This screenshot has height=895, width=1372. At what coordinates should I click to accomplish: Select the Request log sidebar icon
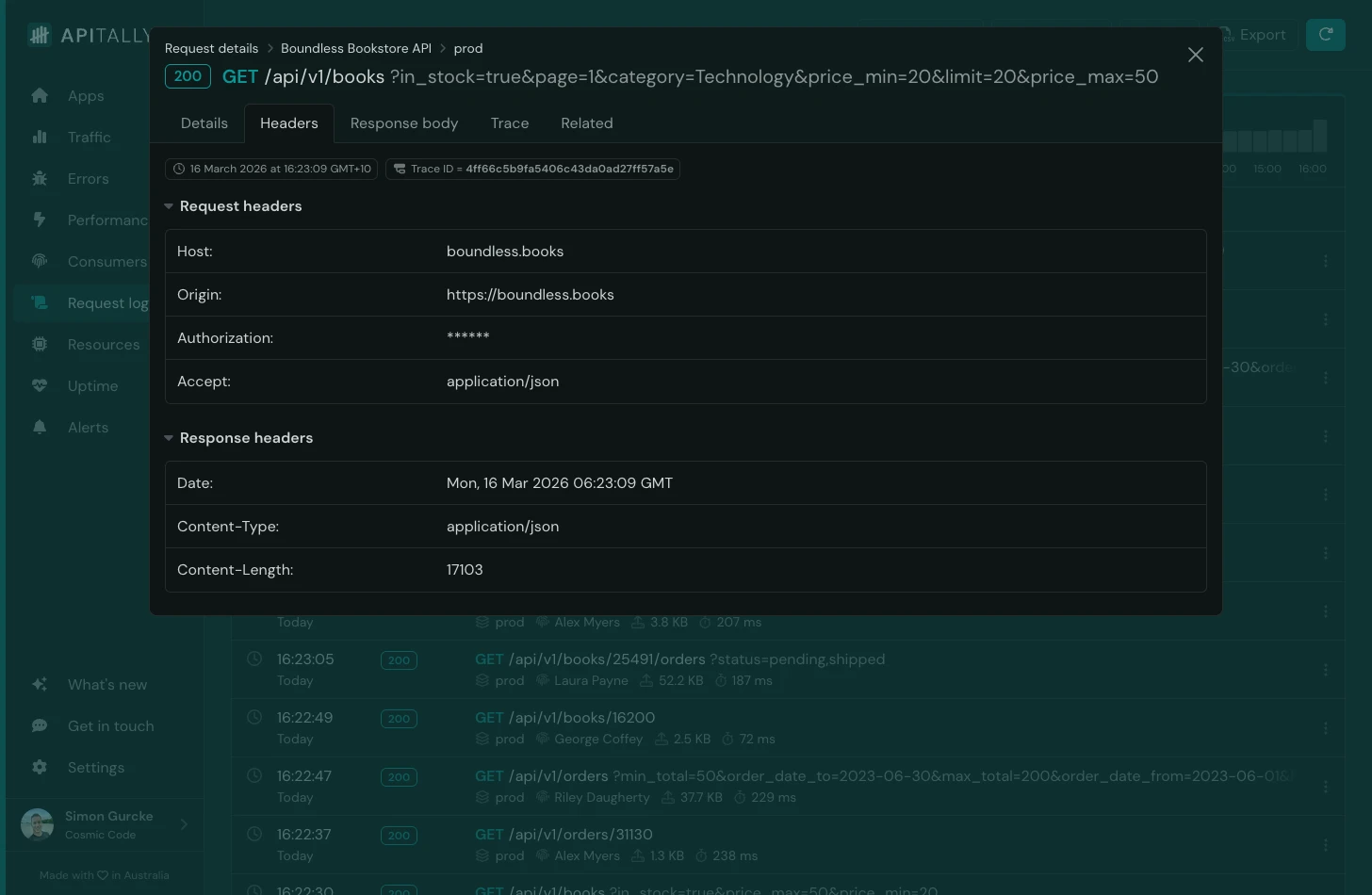click(x=40, y=302)
